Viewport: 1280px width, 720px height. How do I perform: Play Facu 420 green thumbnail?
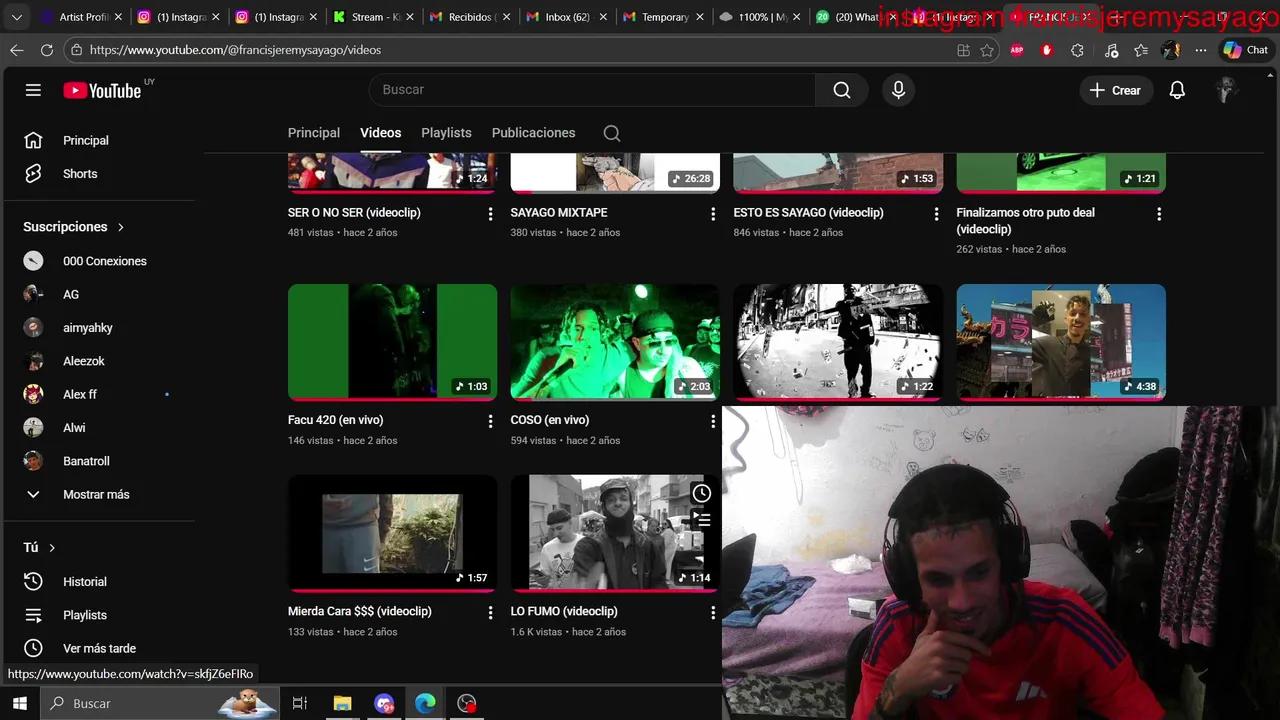point(392,342)
